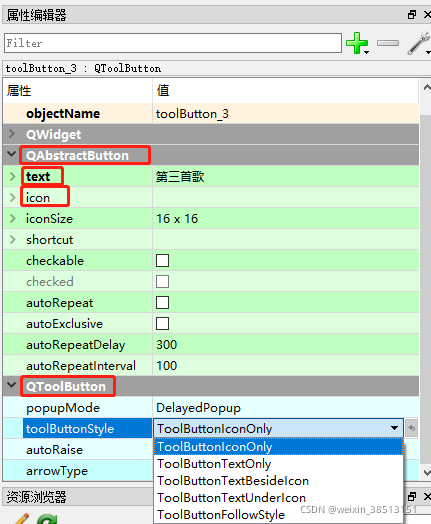Expand the icon property row
This screenshot has width=431, height=524.
click(x=13, y=197)
